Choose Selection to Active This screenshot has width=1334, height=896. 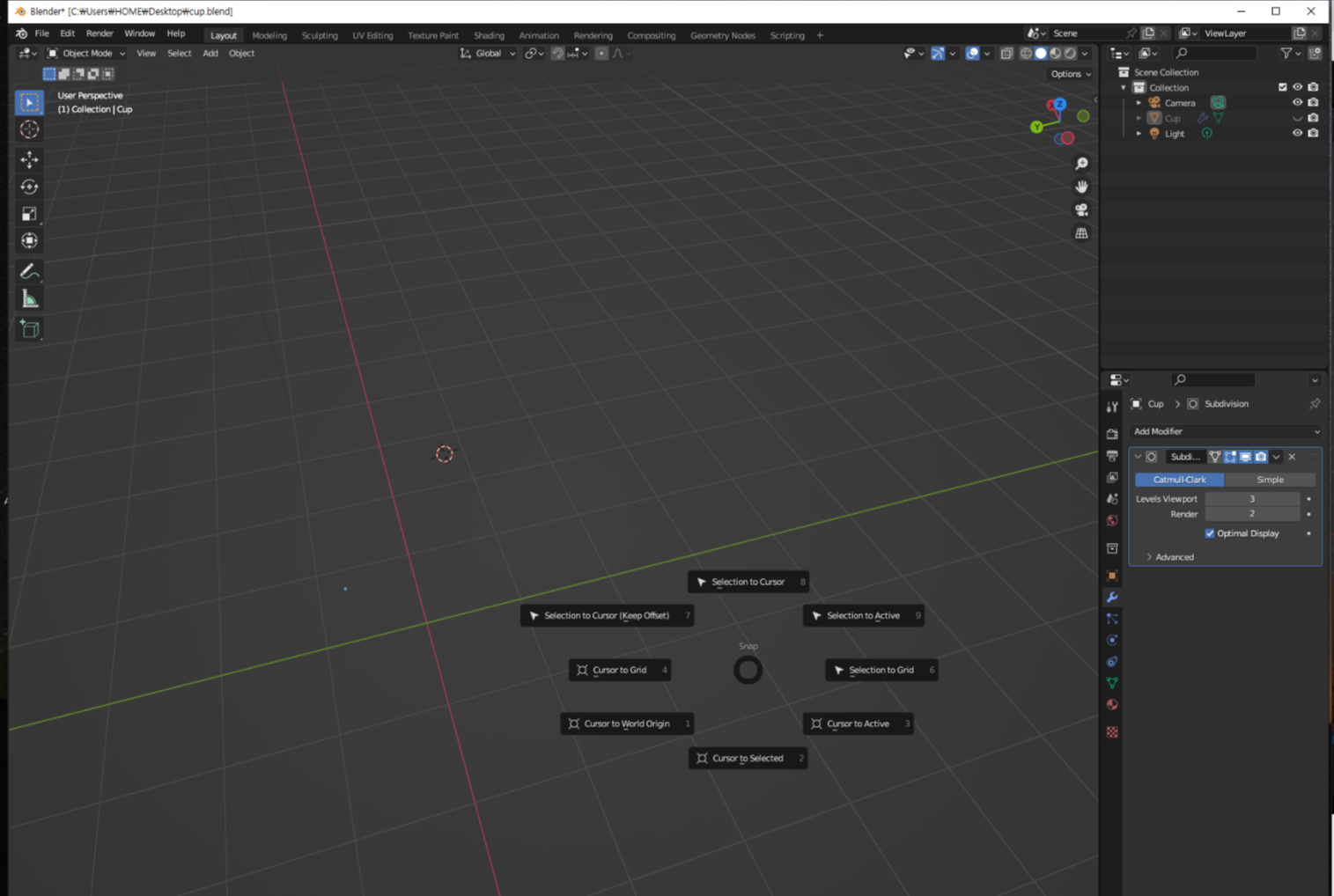(863, 615)
